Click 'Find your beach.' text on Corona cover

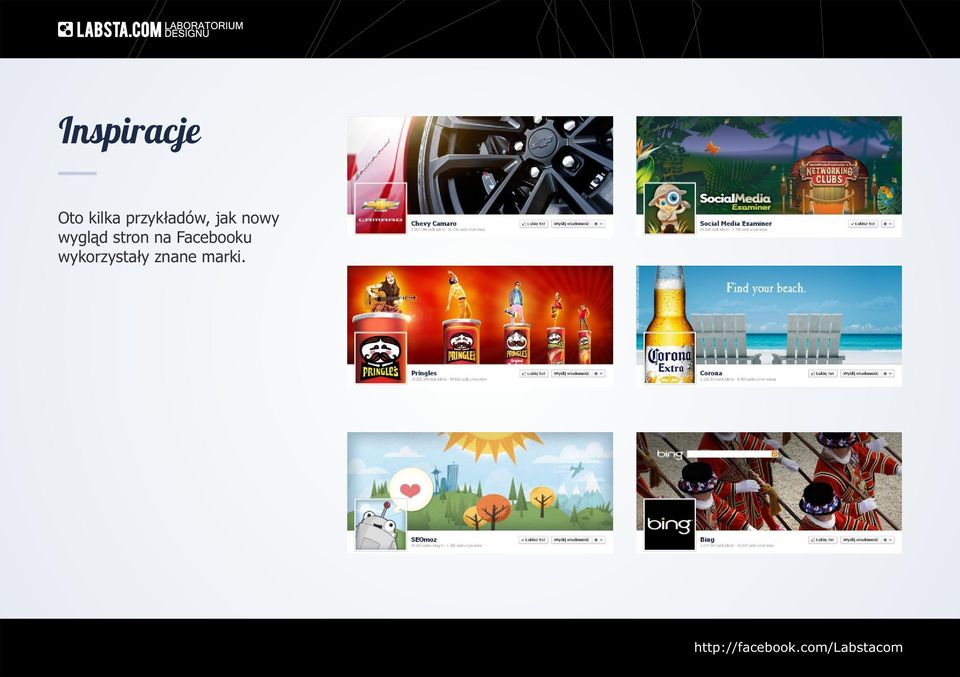pos(766,288)
